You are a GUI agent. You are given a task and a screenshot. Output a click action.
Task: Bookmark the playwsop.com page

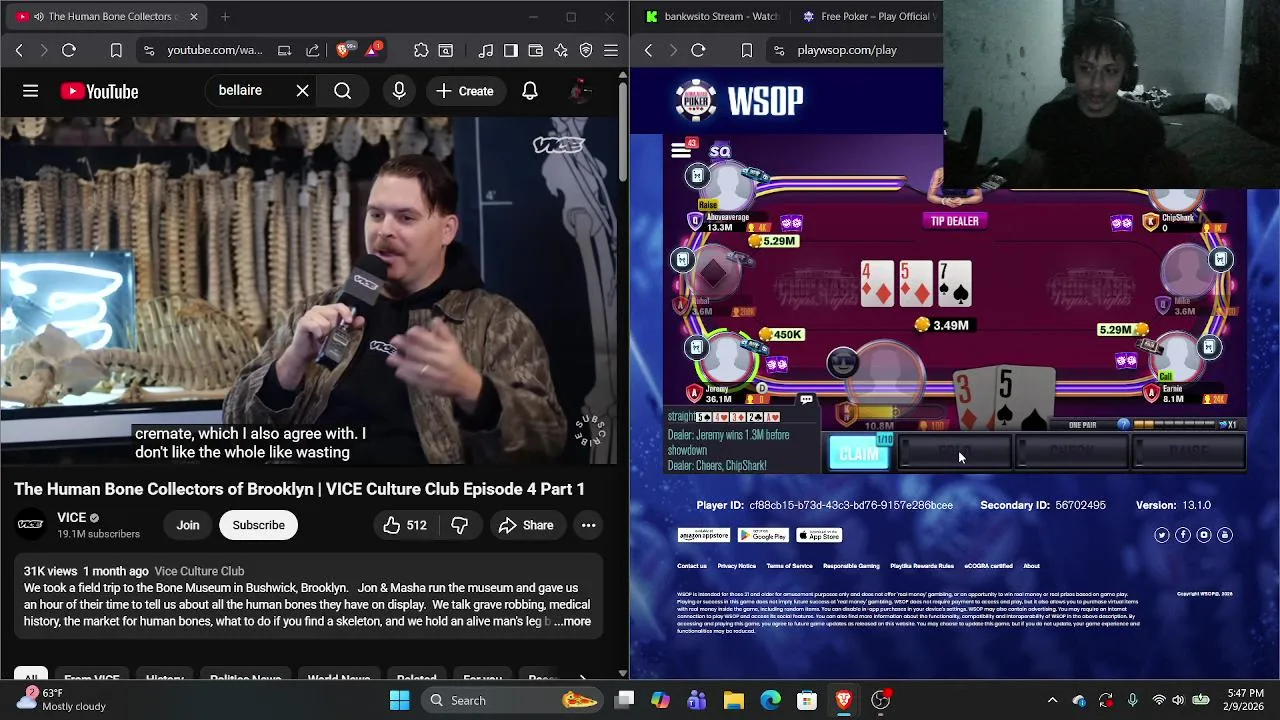(746, 50)
